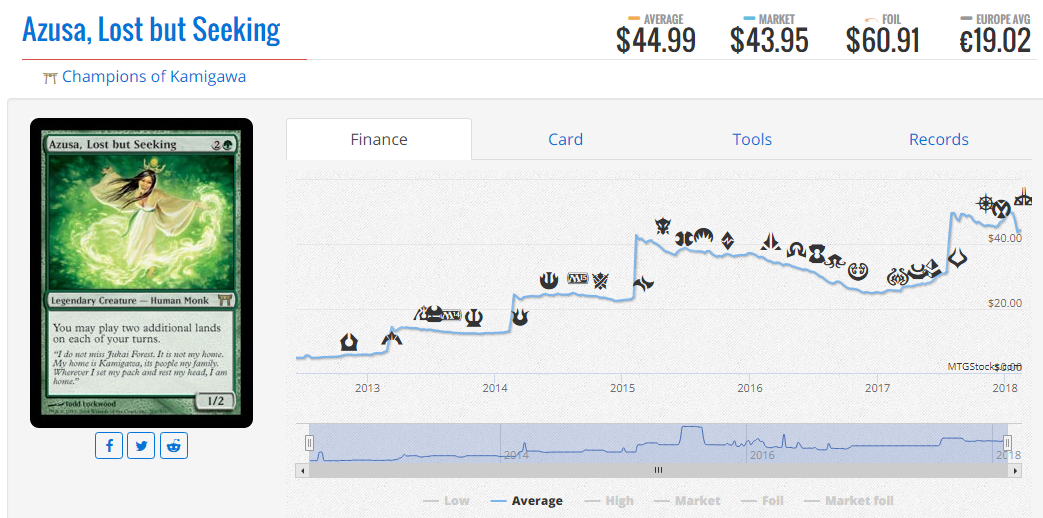Click the Hour of Devastation horns symbol
This screenshot has height=518, width=1043.
pos(957,257)
